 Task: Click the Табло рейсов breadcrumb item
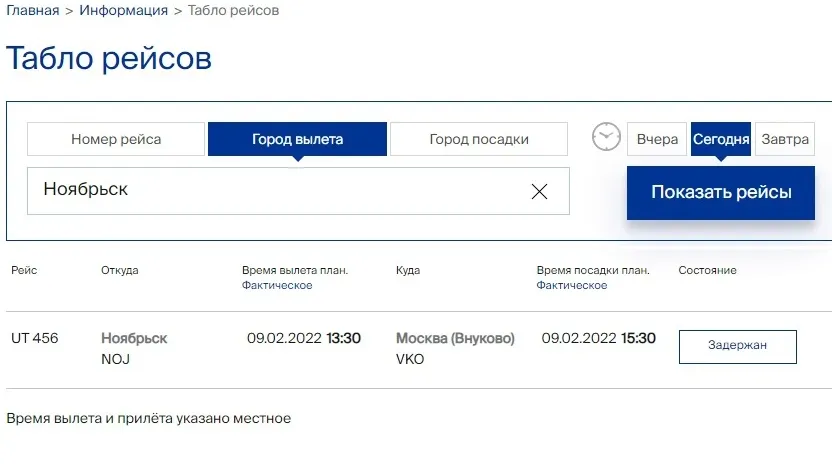[234, 11]
